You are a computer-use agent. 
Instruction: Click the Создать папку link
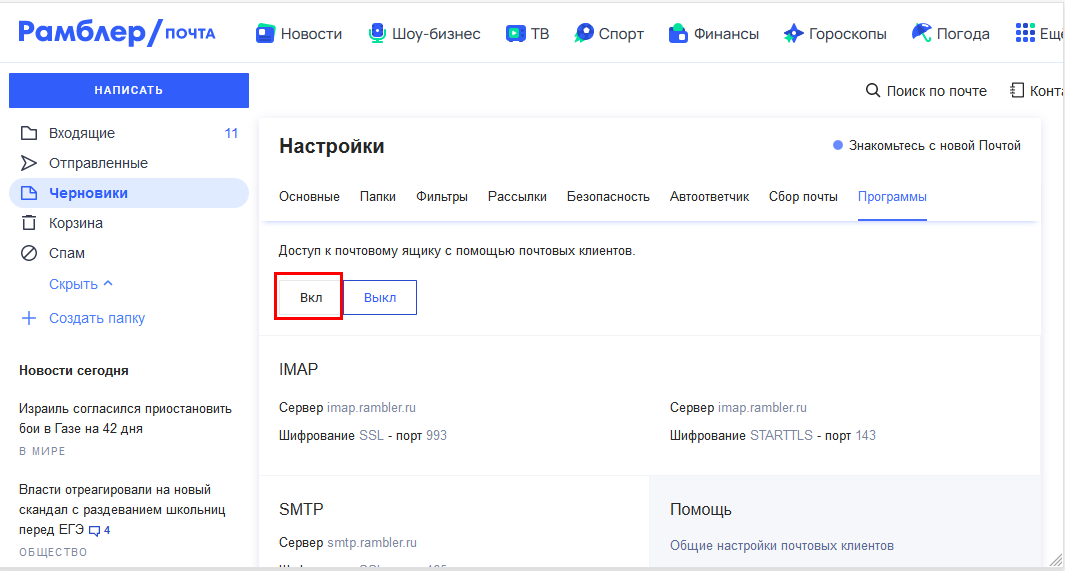pyautogui.click(x=96, y=318)
